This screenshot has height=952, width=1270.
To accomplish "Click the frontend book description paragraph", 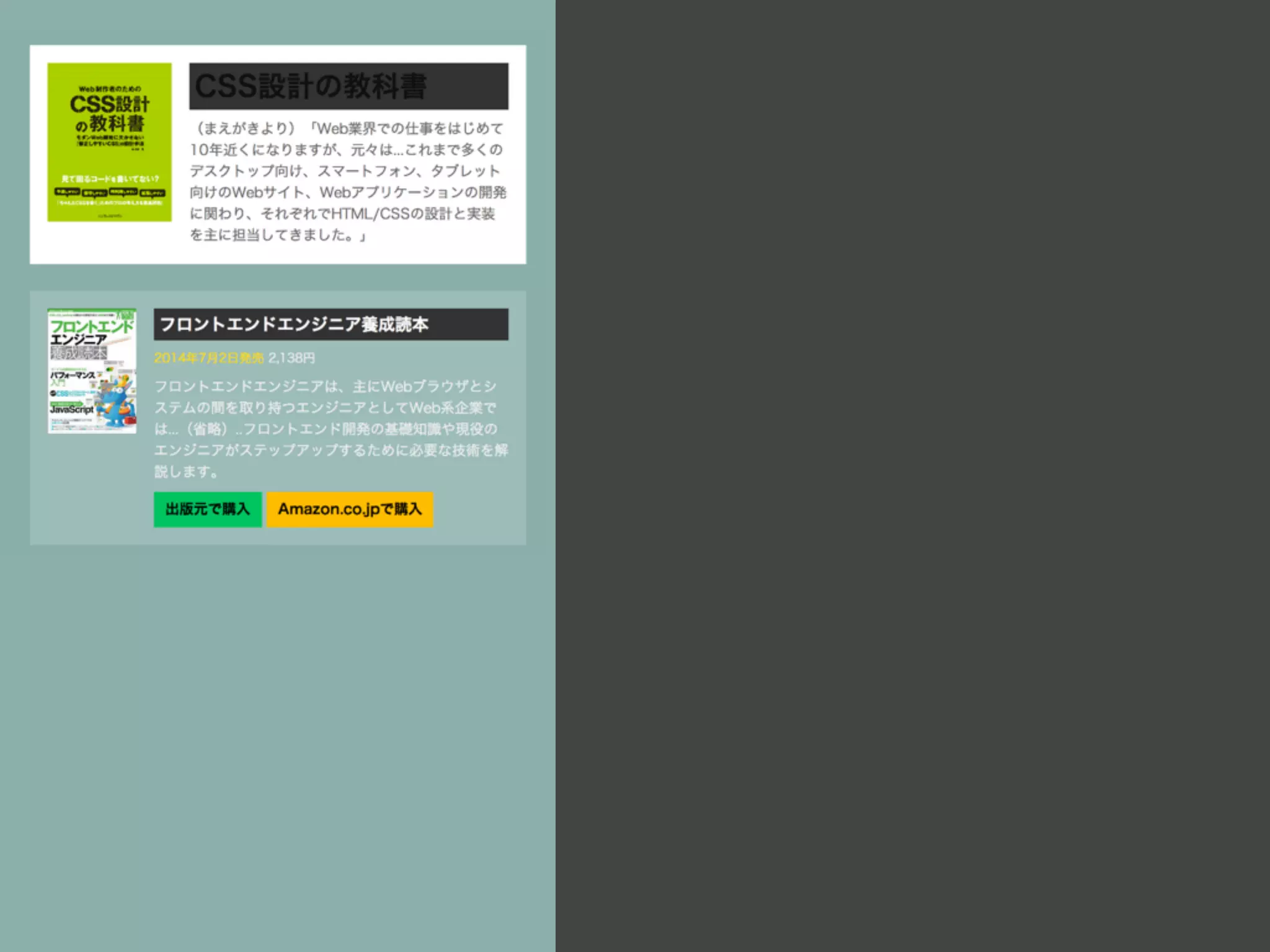I will pyautogui.click(x=331, y=429).
